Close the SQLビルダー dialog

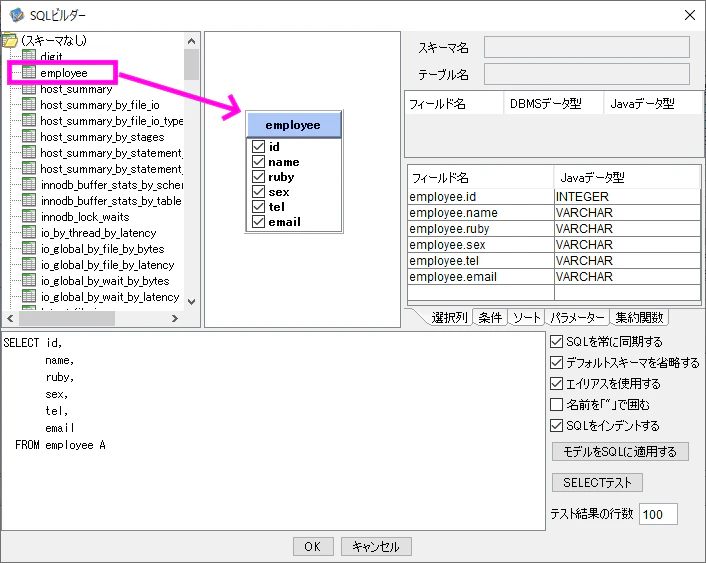coord(689,15)
